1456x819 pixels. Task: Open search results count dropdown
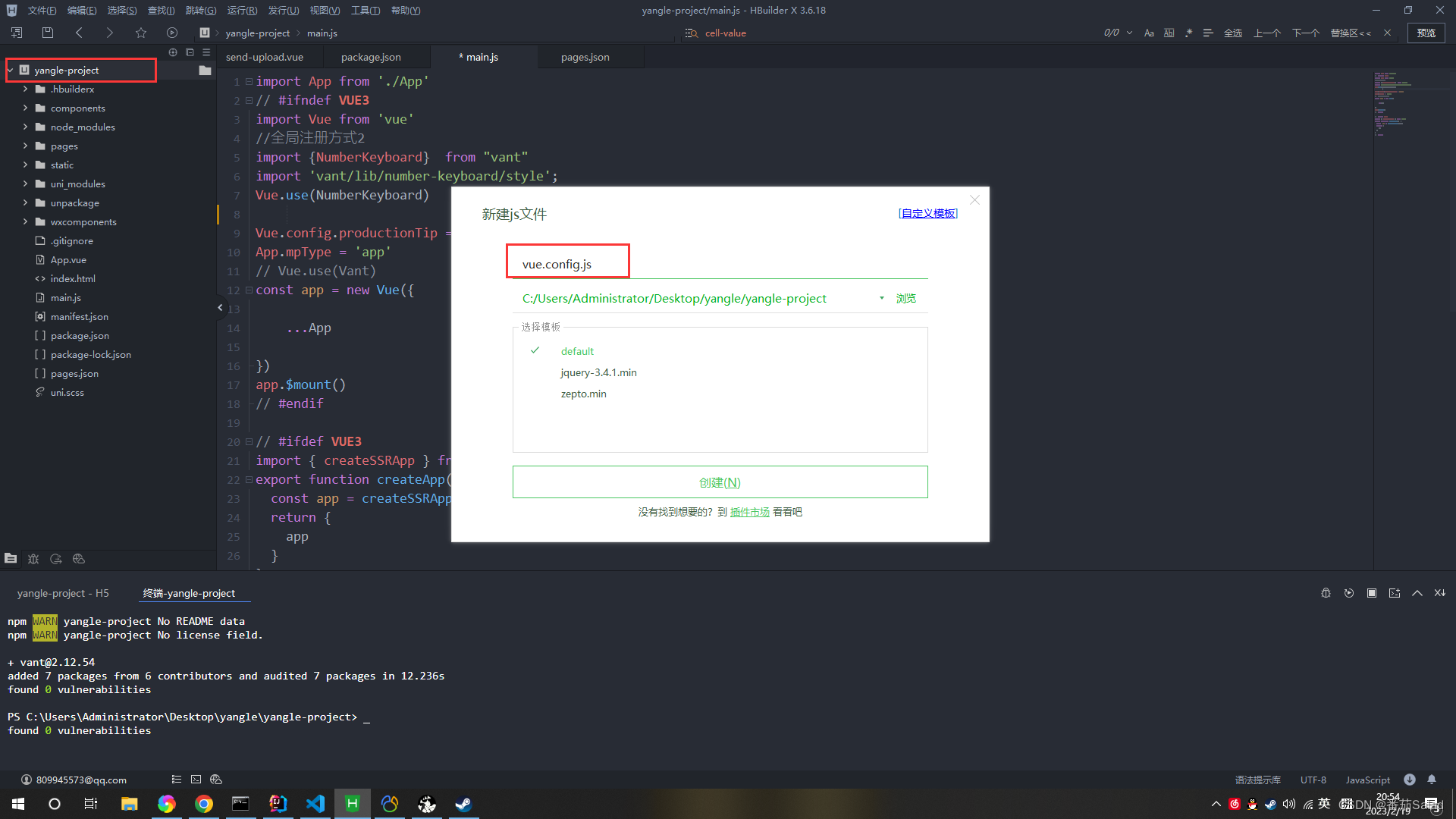[x=1129, y=33]
